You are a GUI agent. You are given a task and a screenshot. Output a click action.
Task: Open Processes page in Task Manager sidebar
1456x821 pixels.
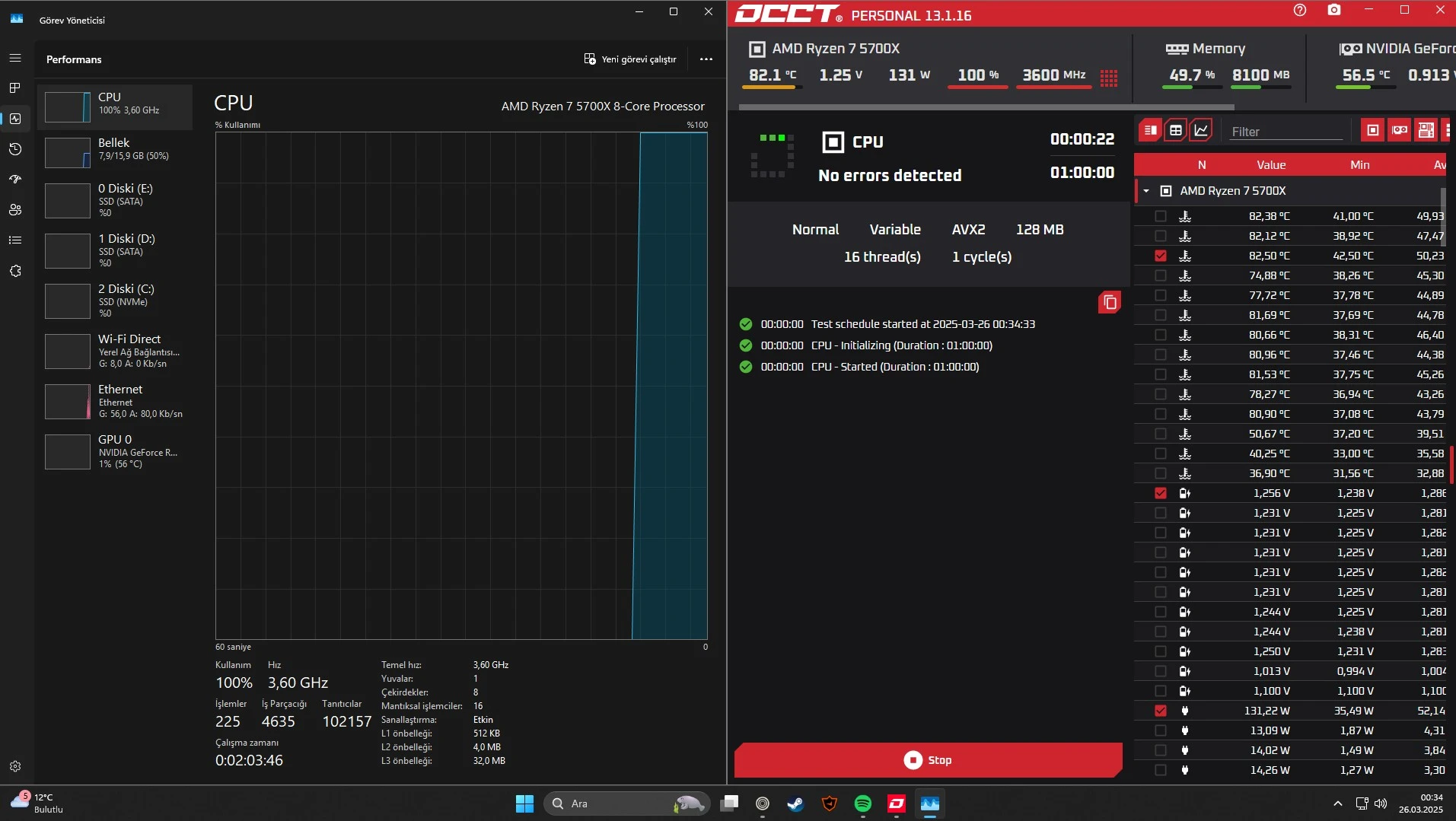click(x=15, y=88)
